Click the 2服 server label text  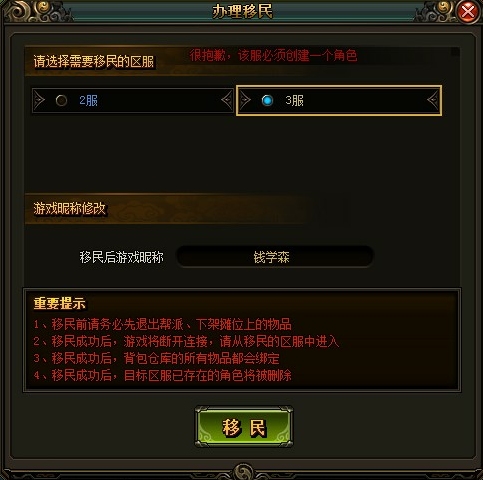tap(88, 100)
